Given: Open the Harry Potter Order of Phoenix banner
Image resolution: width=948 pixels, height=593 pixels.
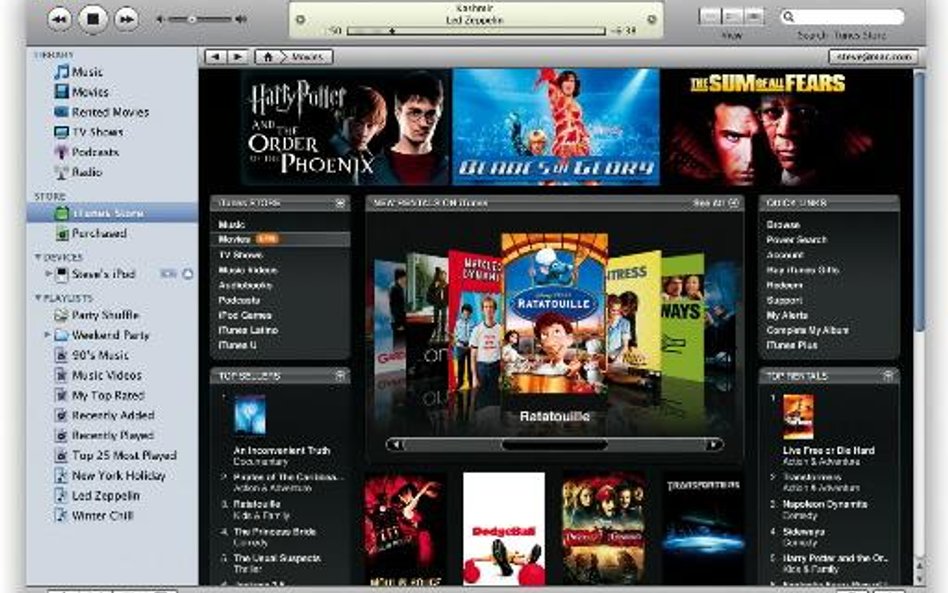Looking at the screenshot, I should point(346,127).
